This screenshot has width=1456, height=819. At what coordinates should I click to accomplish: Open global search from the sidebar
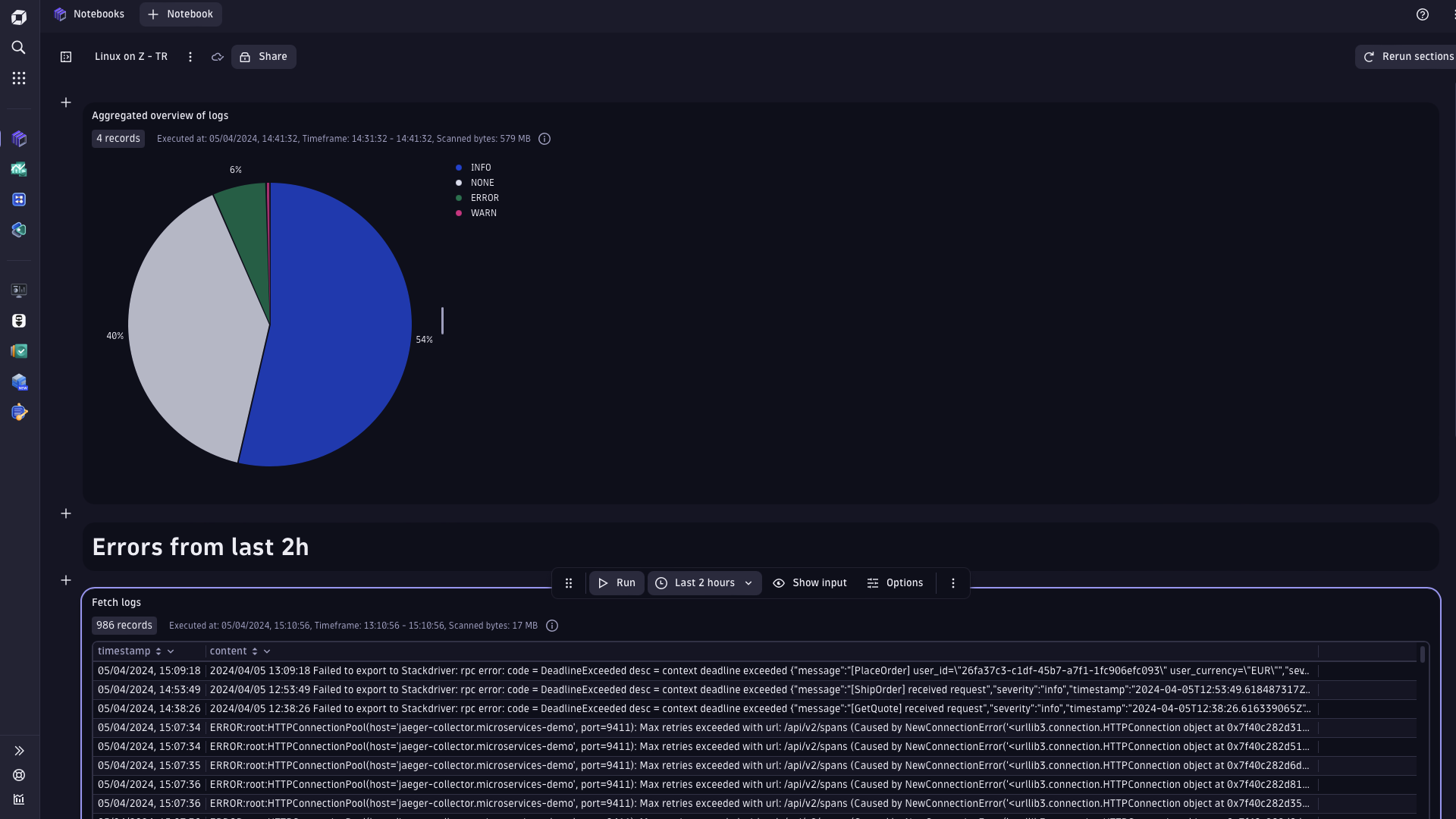pyautogui.click(x=18, y=47)
